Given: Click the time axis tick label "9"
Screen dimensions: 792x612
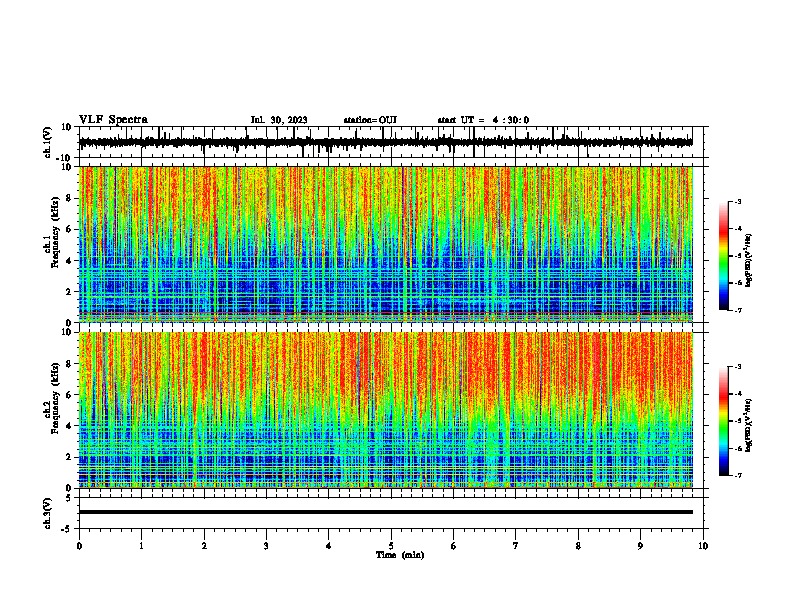Looking at the screenshot, I should pyautogui.click(x=640, y=546).
